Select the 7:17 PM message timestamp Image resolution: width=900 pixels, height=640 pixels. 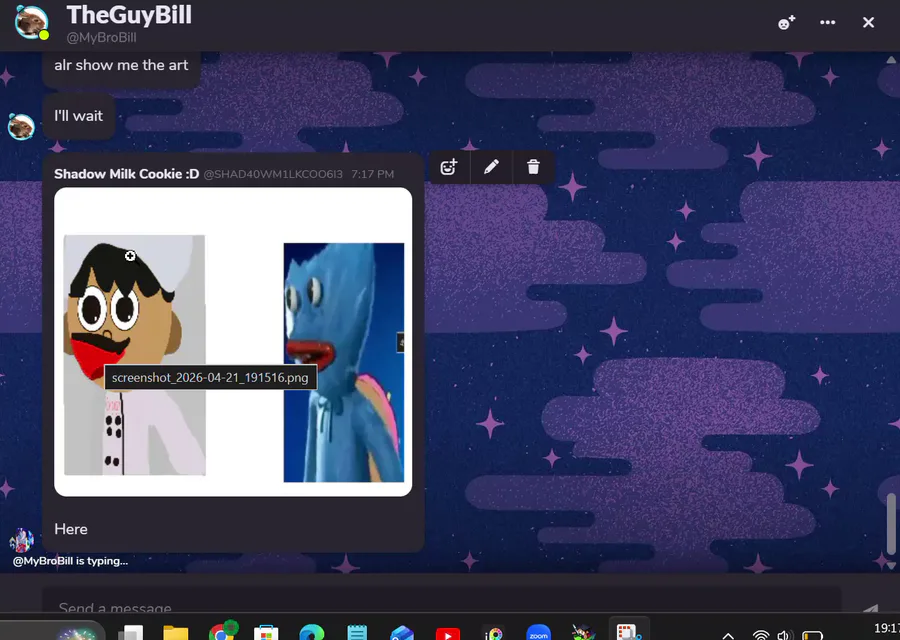pyautogui.click(x=373, y=174)
